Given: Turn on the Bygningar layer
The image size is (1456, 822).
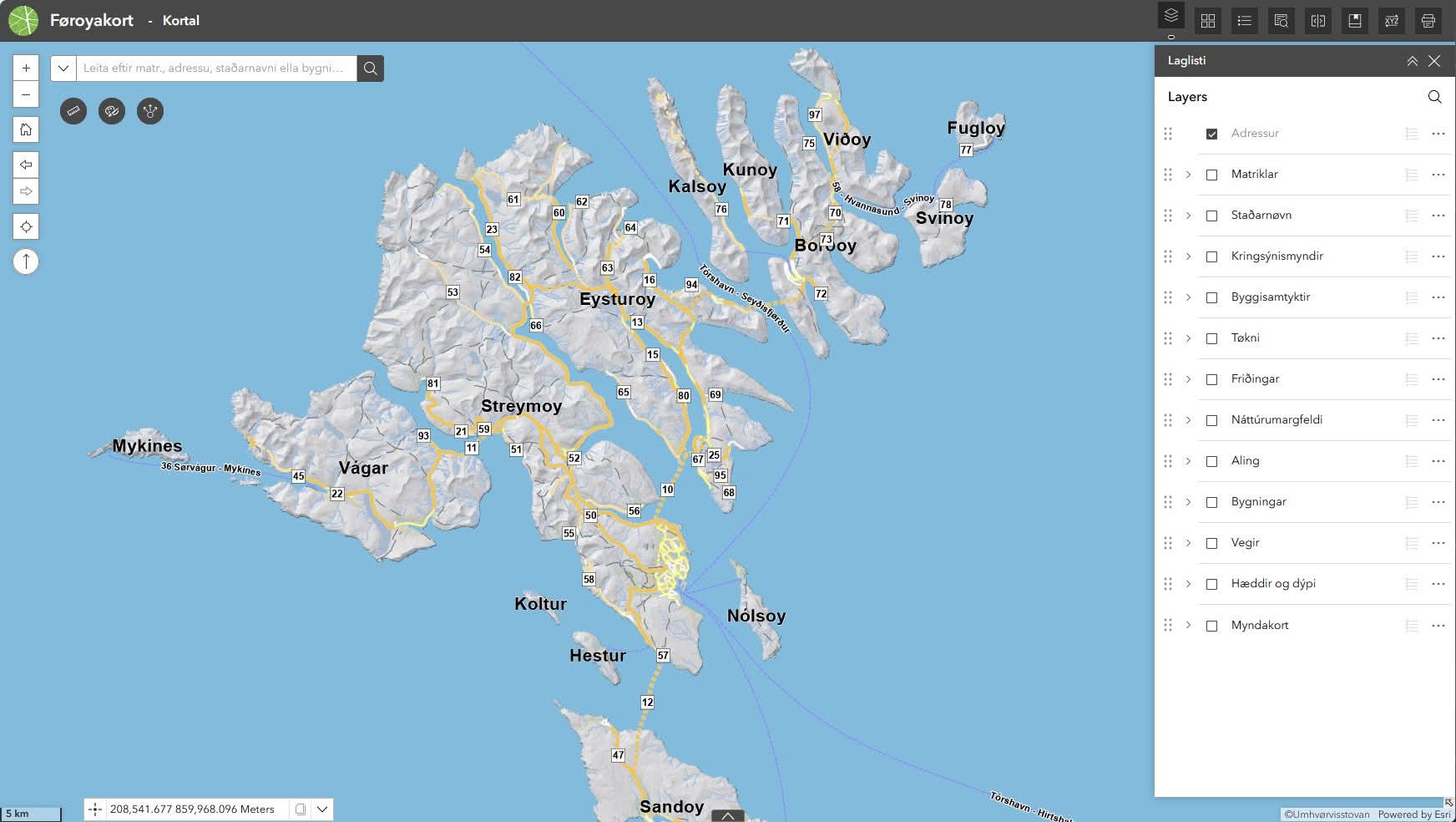Looking at the screenshot, I should (1211, 502).
